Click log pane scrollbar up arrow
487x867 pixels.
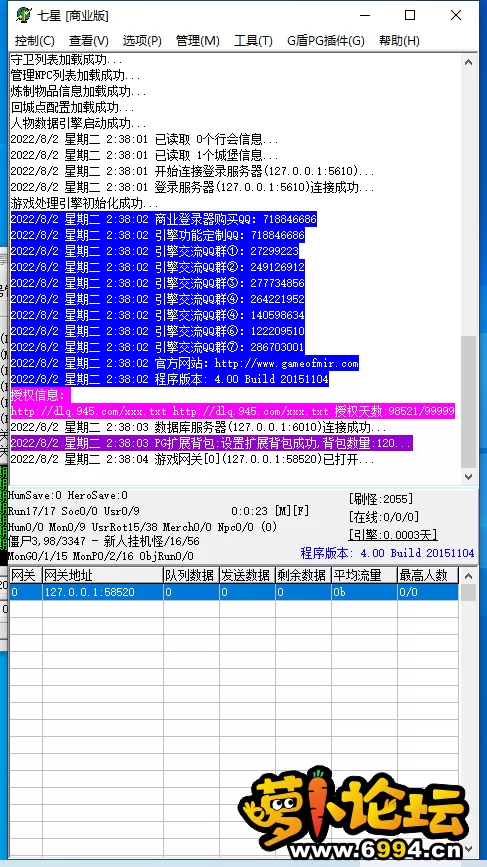pos(469,62)
